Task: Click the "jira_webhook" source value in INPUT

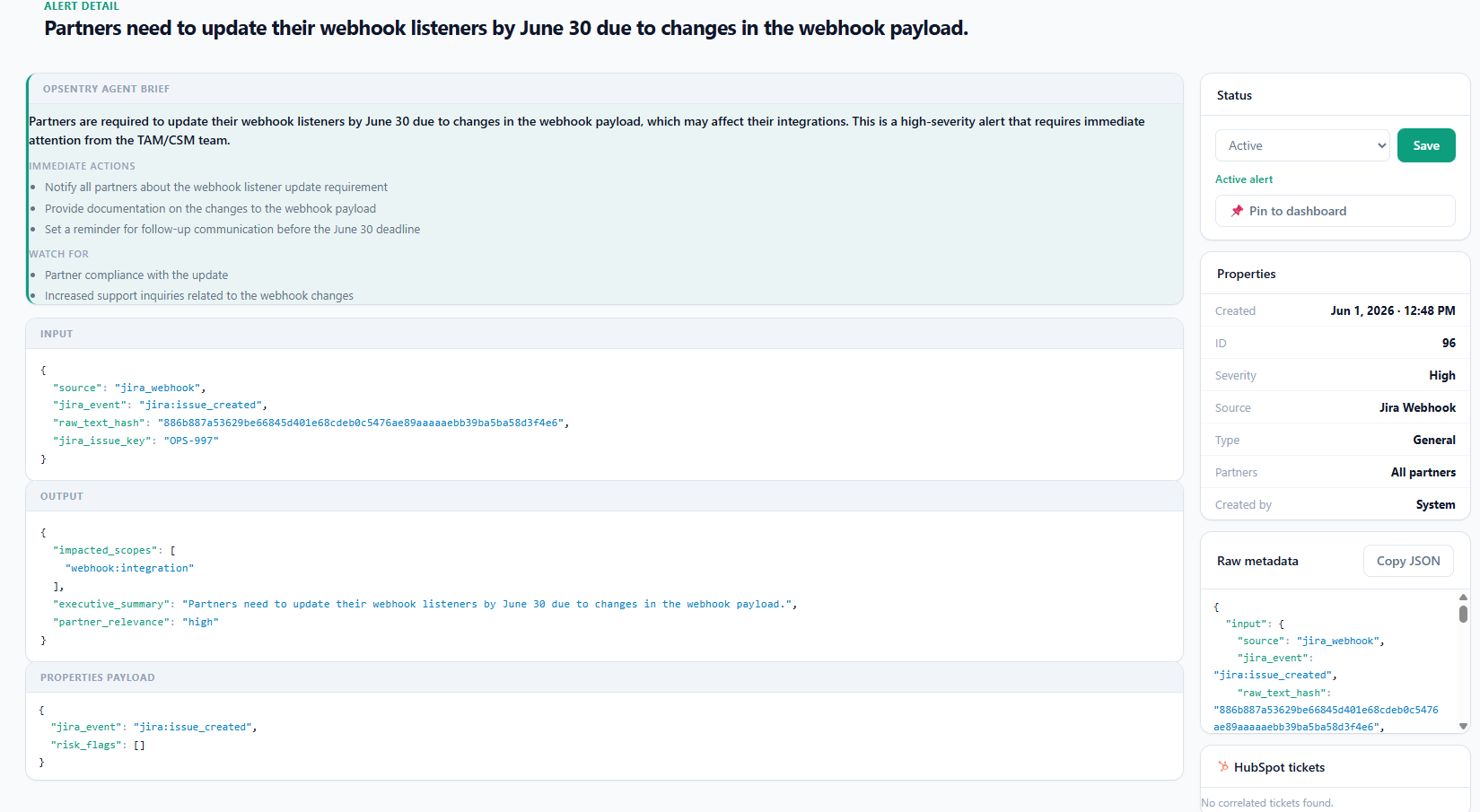Action: pos(157,388)
